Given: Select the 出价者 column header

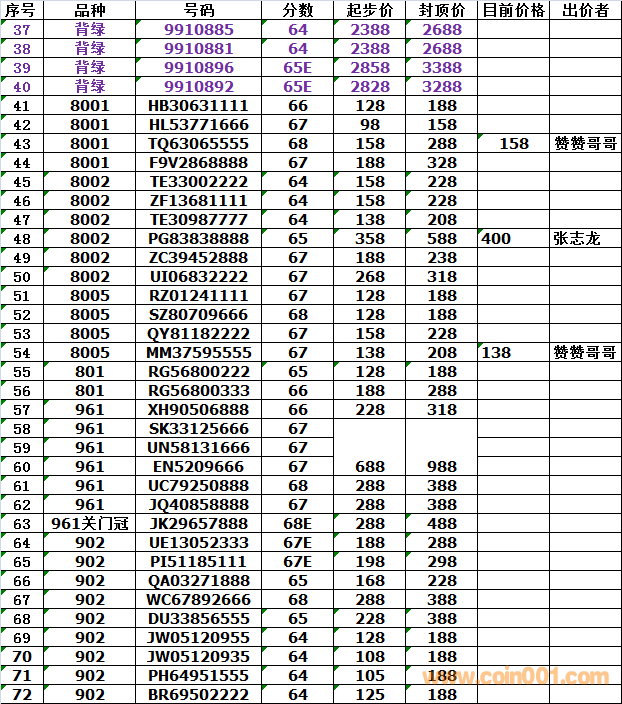Looking at the screenshot, I should 585,10.
